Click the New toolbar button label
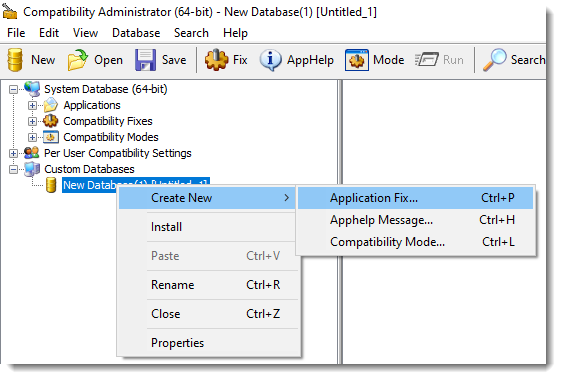Image resolution: width=561 pixels, height=379 pixels. pyautogui.click(x=43, y=60)
